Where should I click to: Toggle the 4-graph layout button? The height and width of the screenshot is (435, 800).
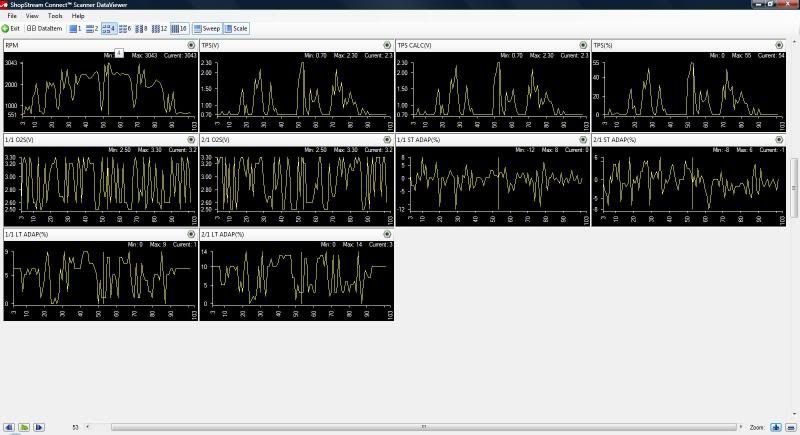tap(108, 28)
